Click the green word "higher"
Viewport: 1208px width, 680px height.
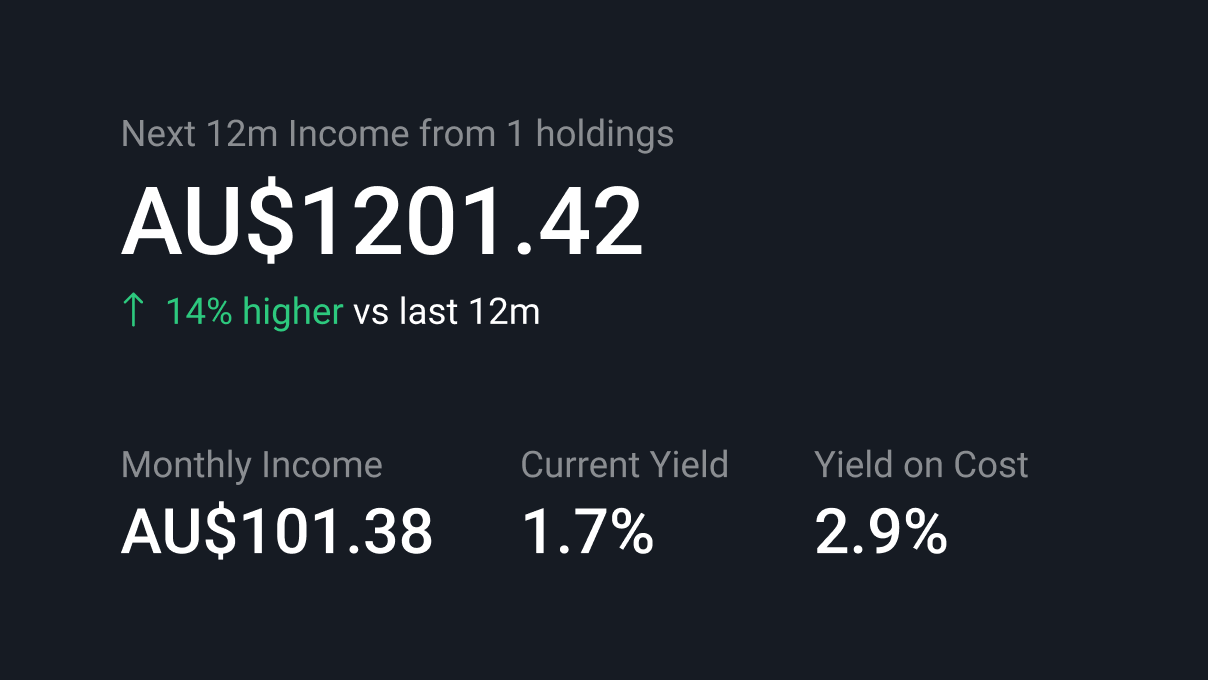point(293,312)
